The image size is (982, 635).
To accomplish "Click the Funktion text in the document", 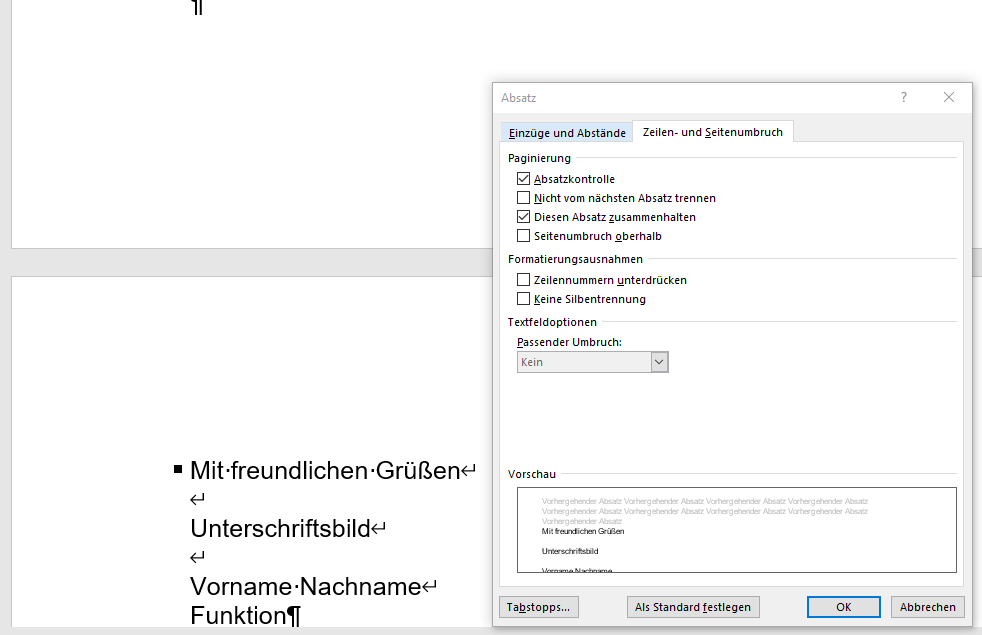I will pyautogui.click(x=238, y=615).
